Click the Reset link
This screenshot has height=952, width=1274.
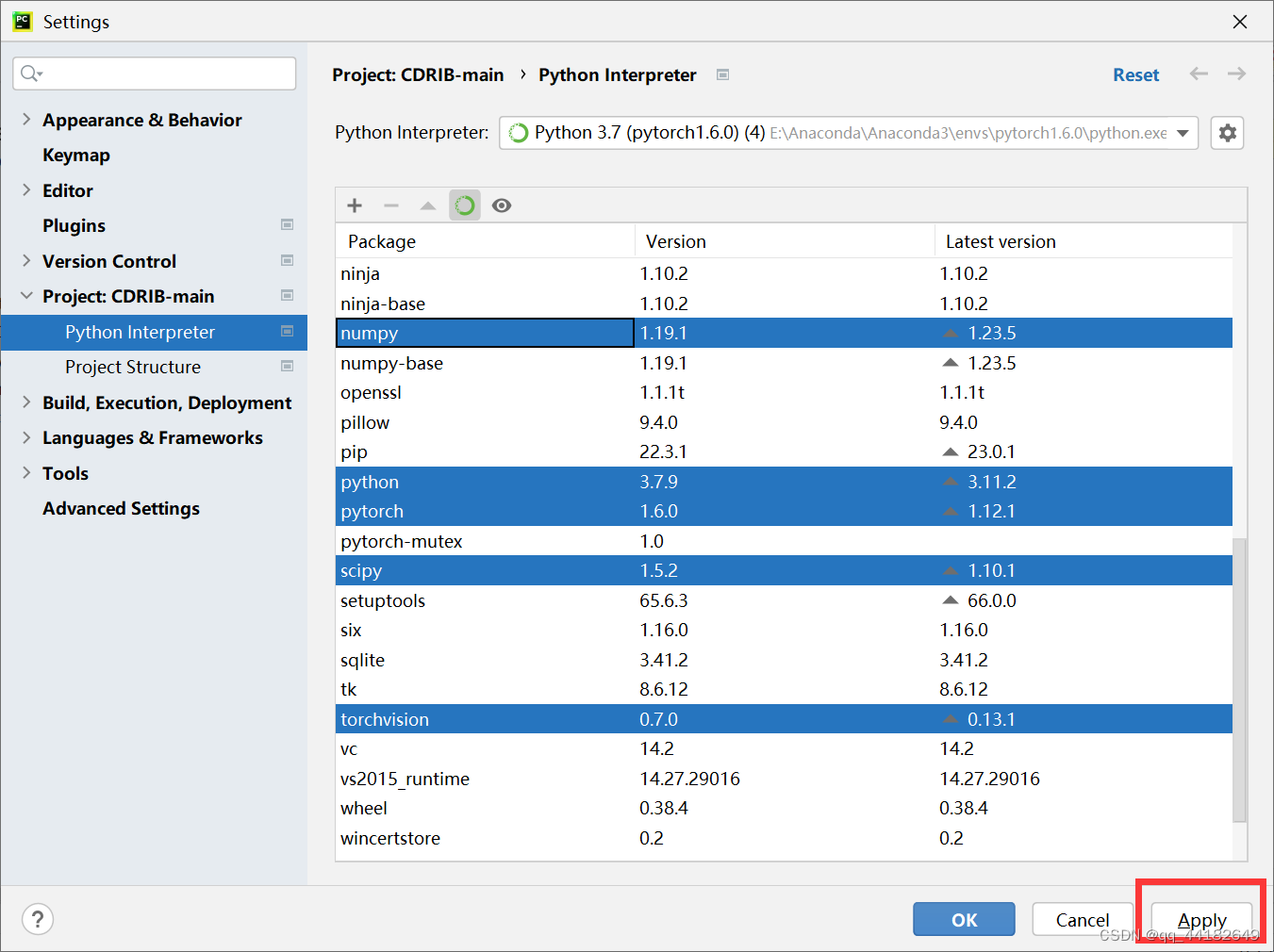1135,74
